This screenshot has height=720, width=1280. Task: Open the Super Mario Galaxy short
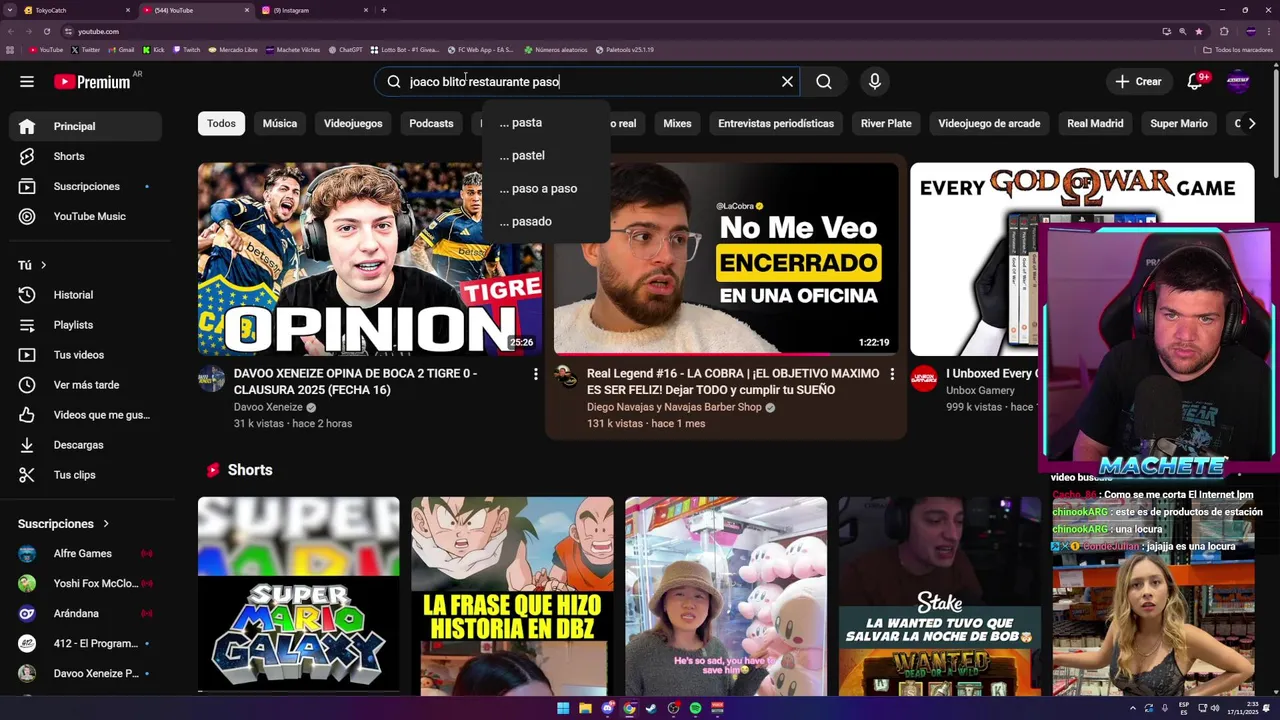click(x=298, y=596)
